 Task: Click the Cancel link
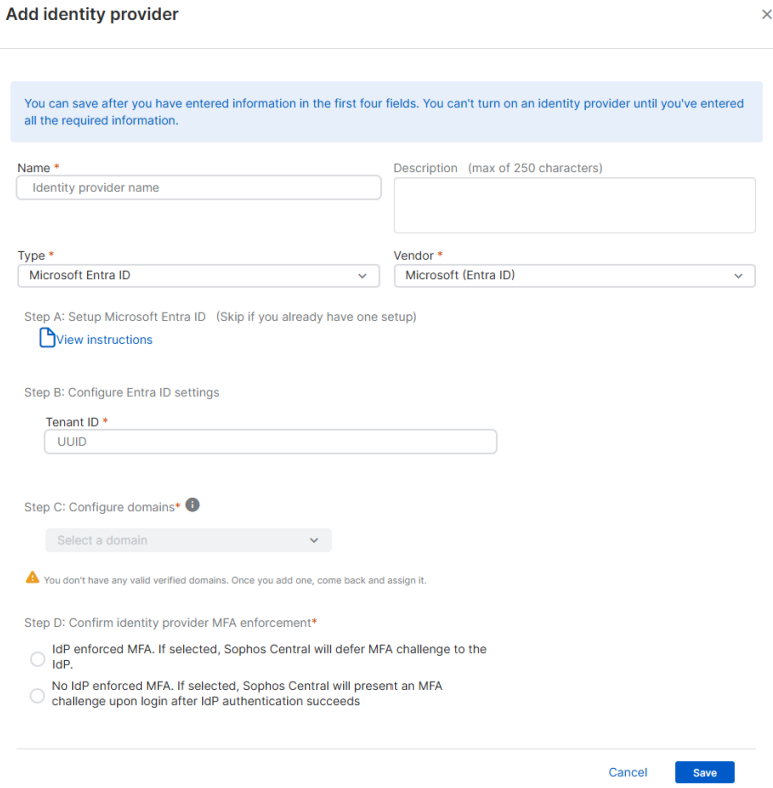[x=628, y=772]
